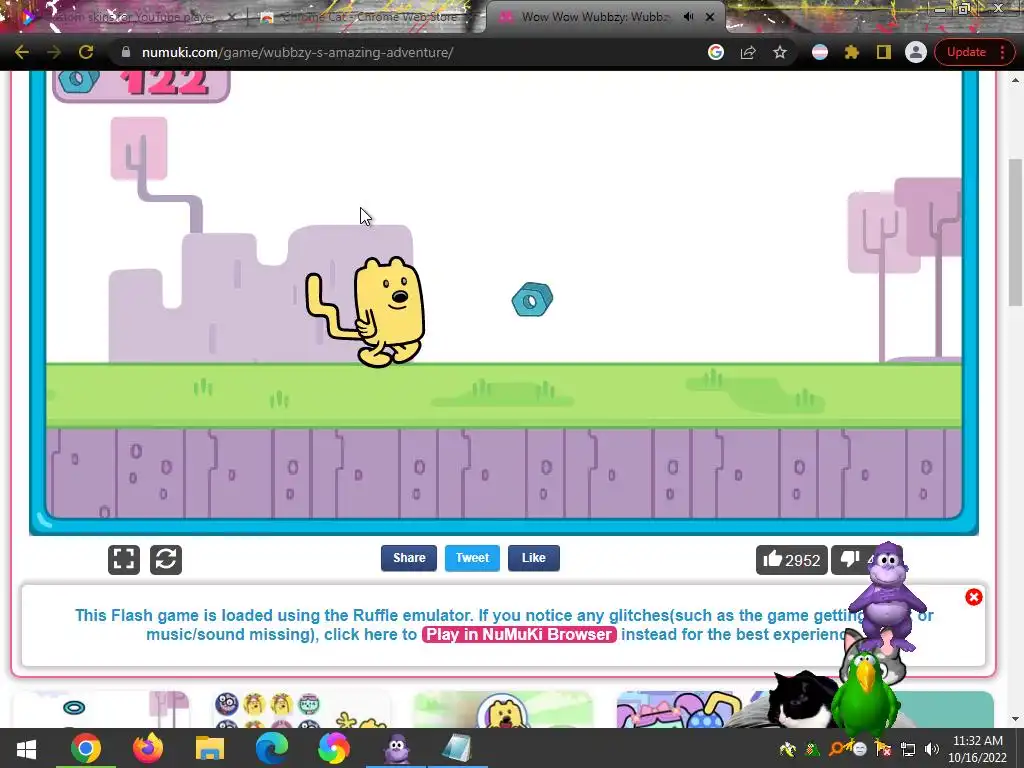
Task: Open the purple gorilla taskbar app
Action: [396, 748]
